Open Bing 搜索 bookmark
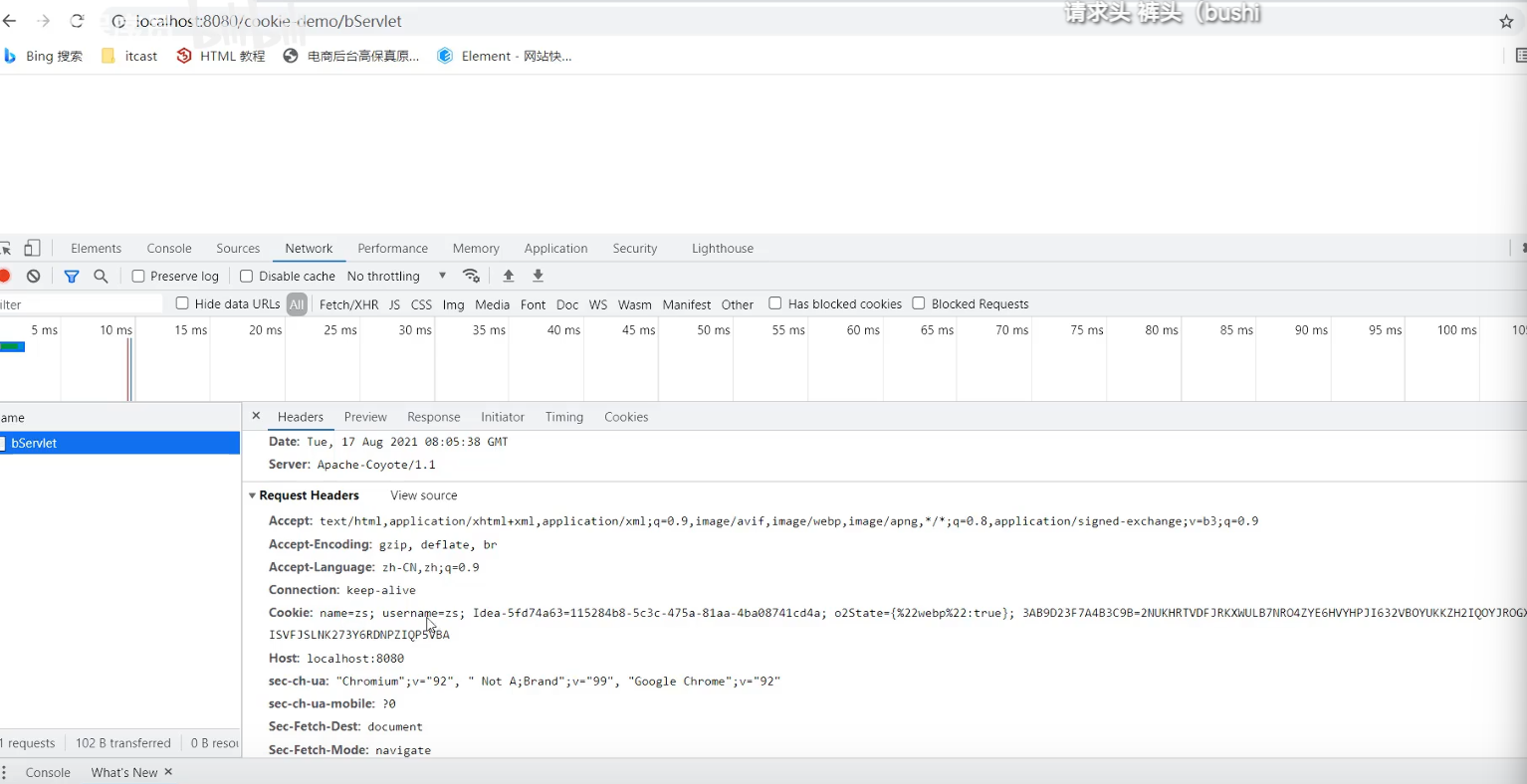 coord(43,56)
